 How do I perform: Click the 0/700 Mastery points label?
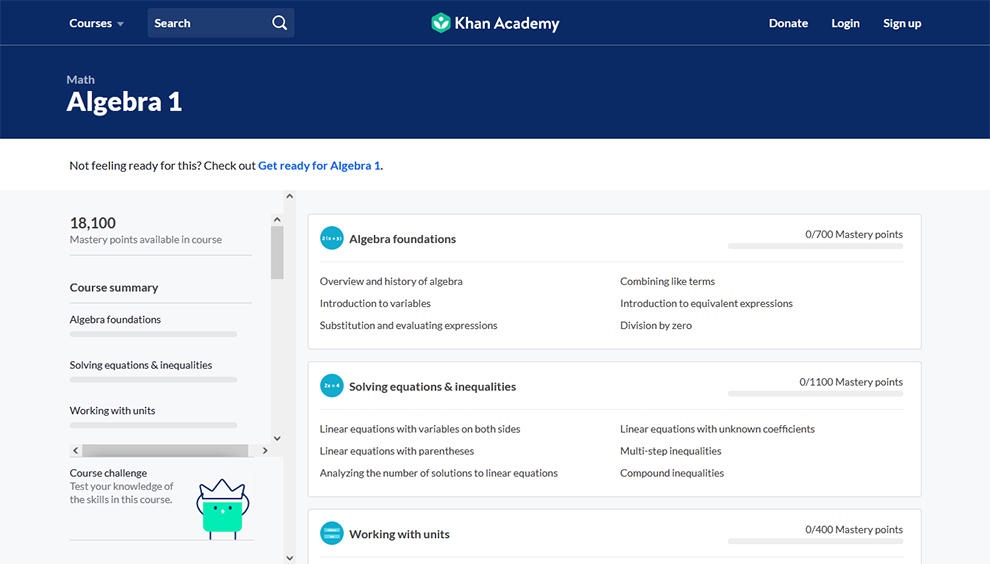pyautogui.click(x=854, y=234)
